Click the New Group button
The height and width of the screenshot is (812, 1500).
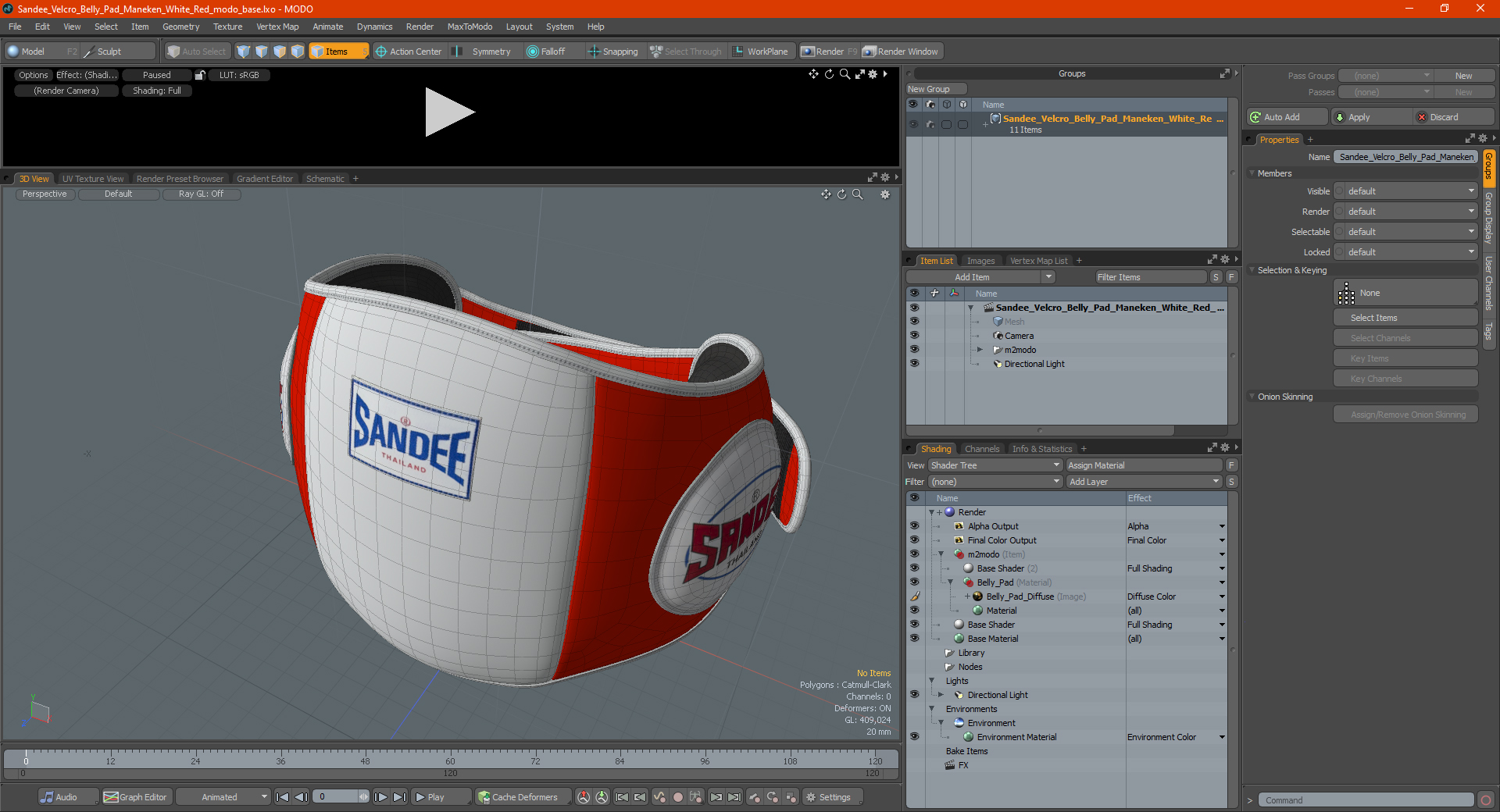point(936,89)
